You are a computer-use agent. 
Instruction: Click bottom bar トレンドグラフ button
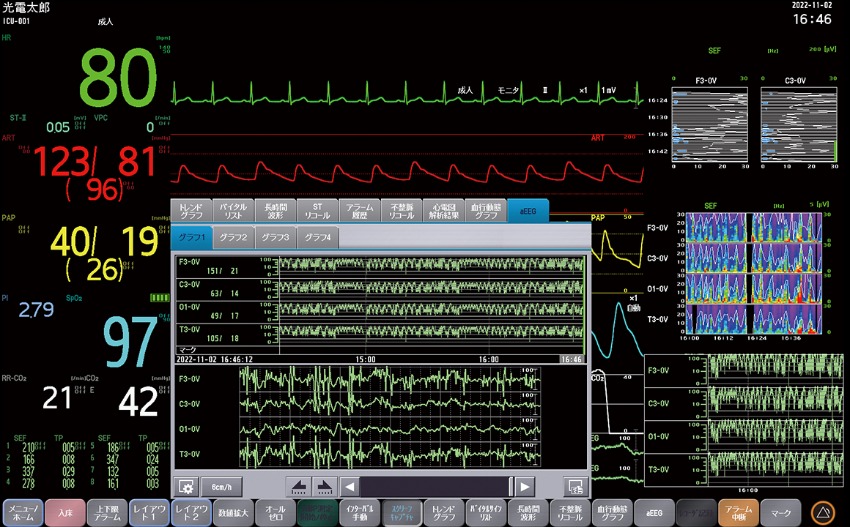(444, 512)
